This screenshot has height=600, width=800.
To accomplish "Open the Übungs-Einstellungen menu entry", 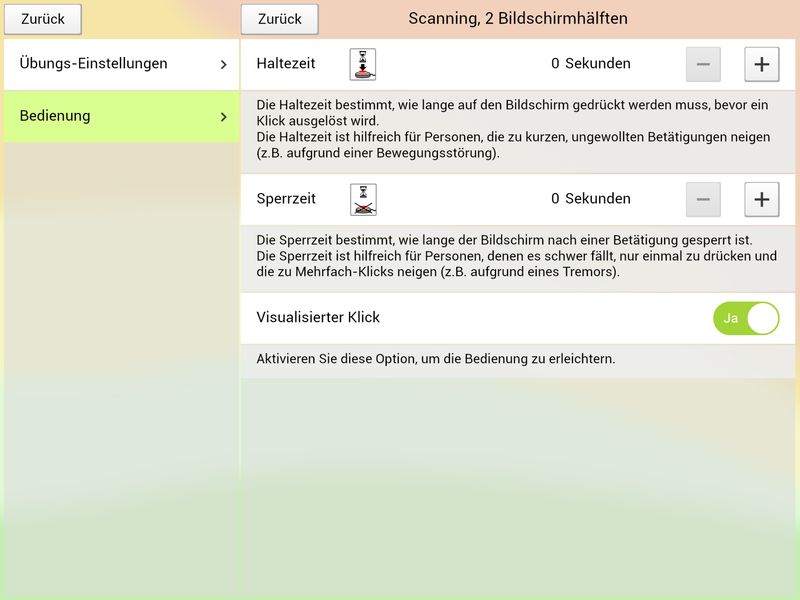I will 94,64.
